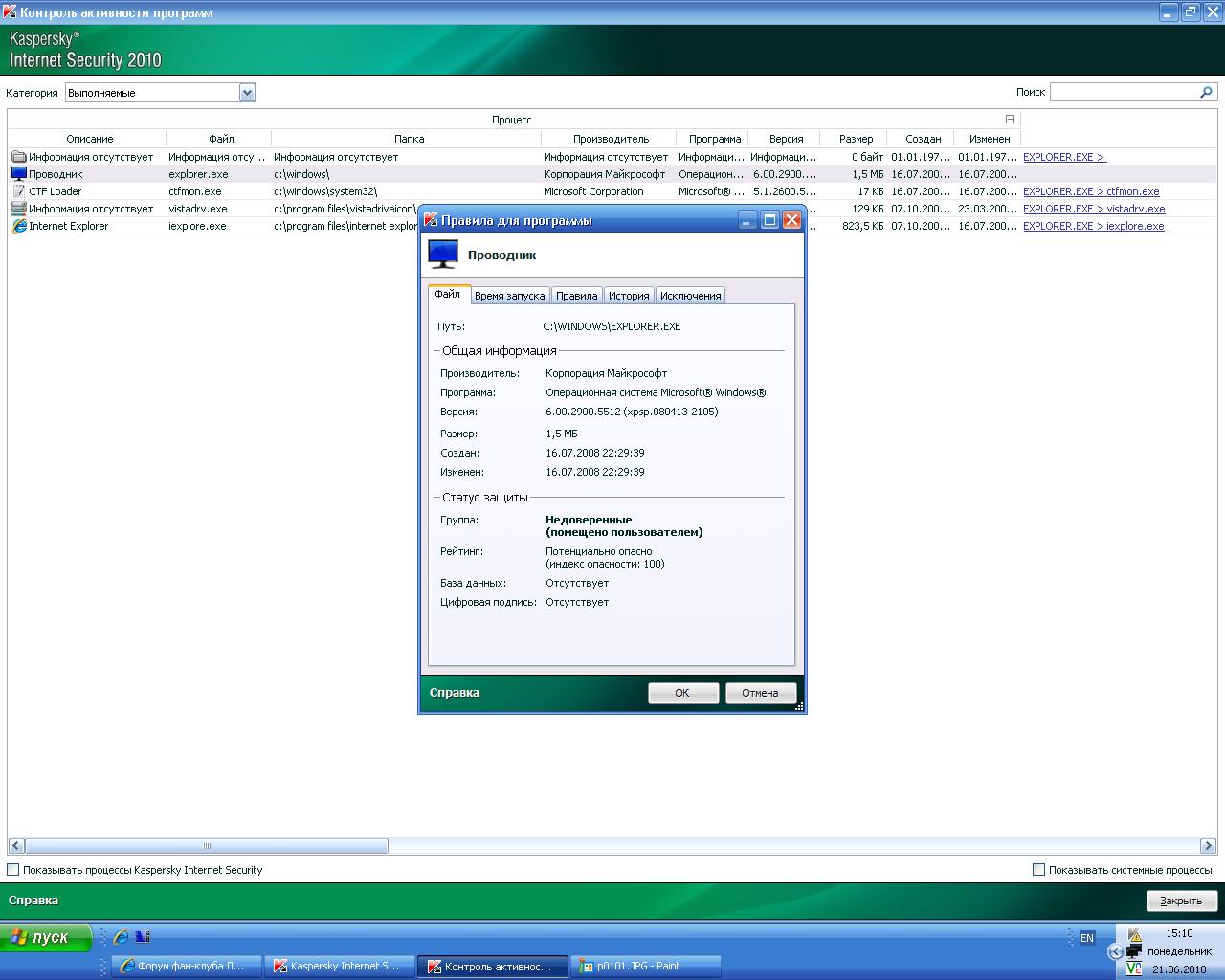The width and height of the screenshot is (1225, 980).
Task: Click the horizontal scrollbar thumb
Action: (207, 846)
